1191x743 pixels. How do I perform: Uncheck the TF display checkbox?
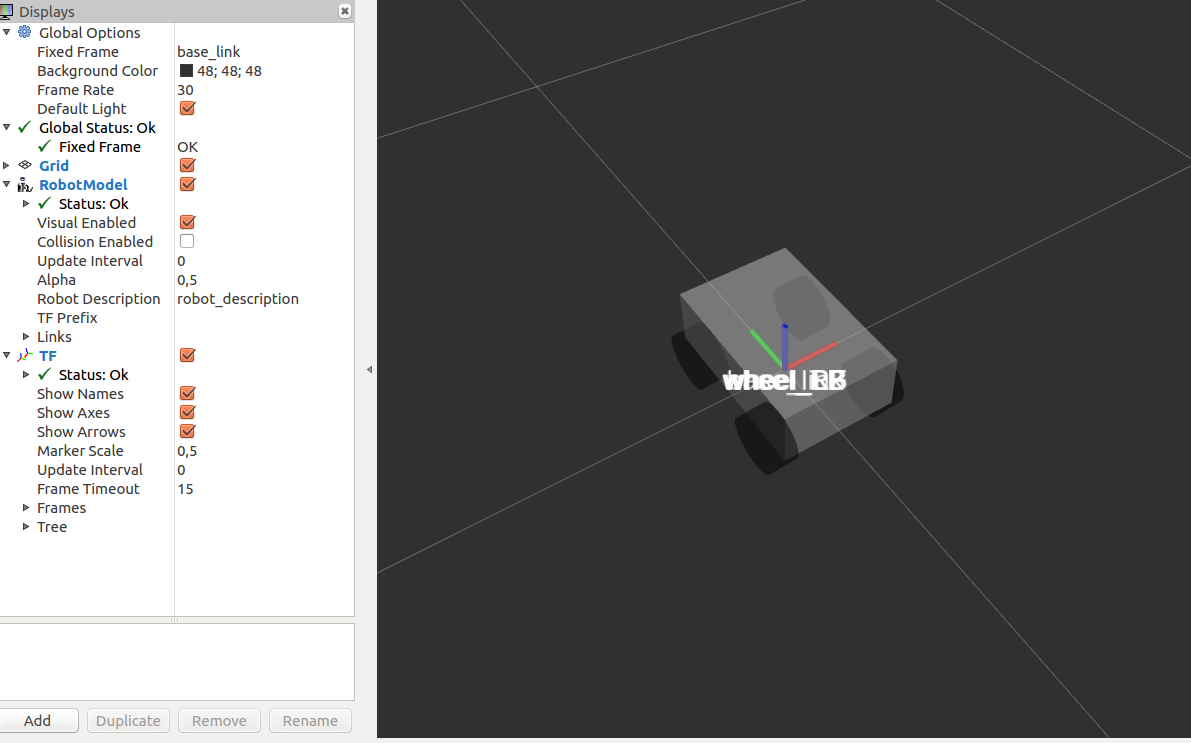point(187,355)
